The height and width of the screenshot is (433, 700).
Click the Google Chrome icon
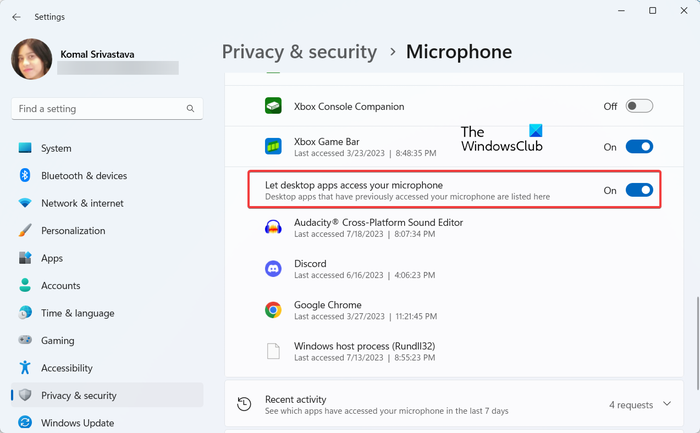click(x=273, y=310)
